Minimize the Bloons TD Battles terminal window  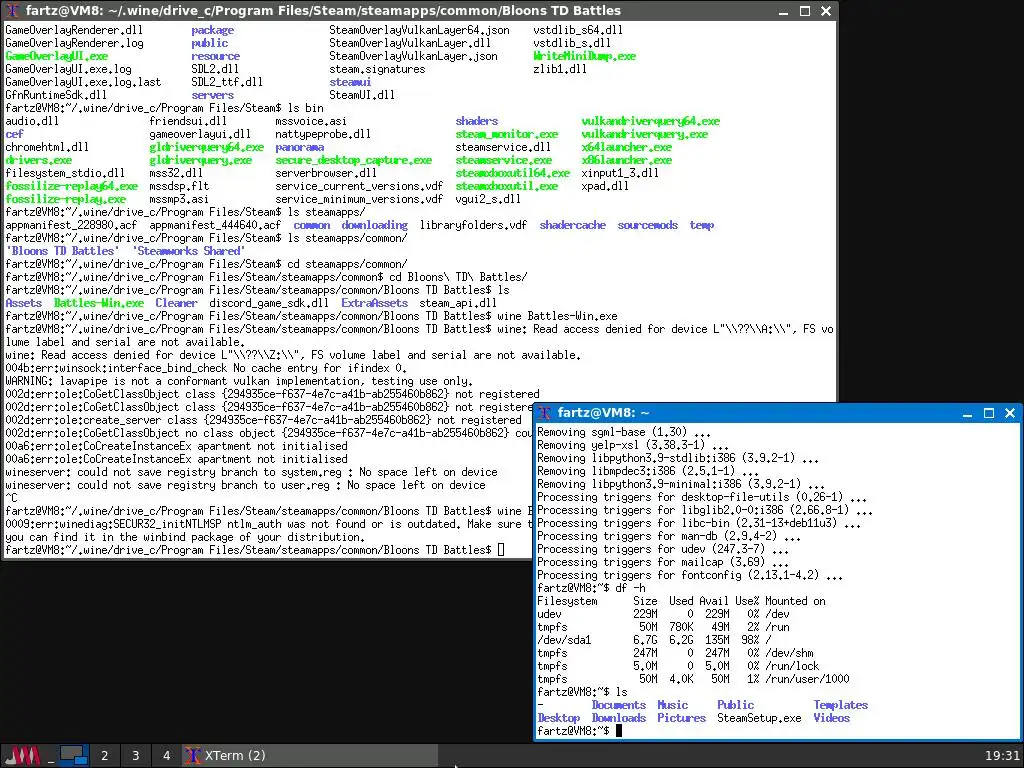click(784, 11)
